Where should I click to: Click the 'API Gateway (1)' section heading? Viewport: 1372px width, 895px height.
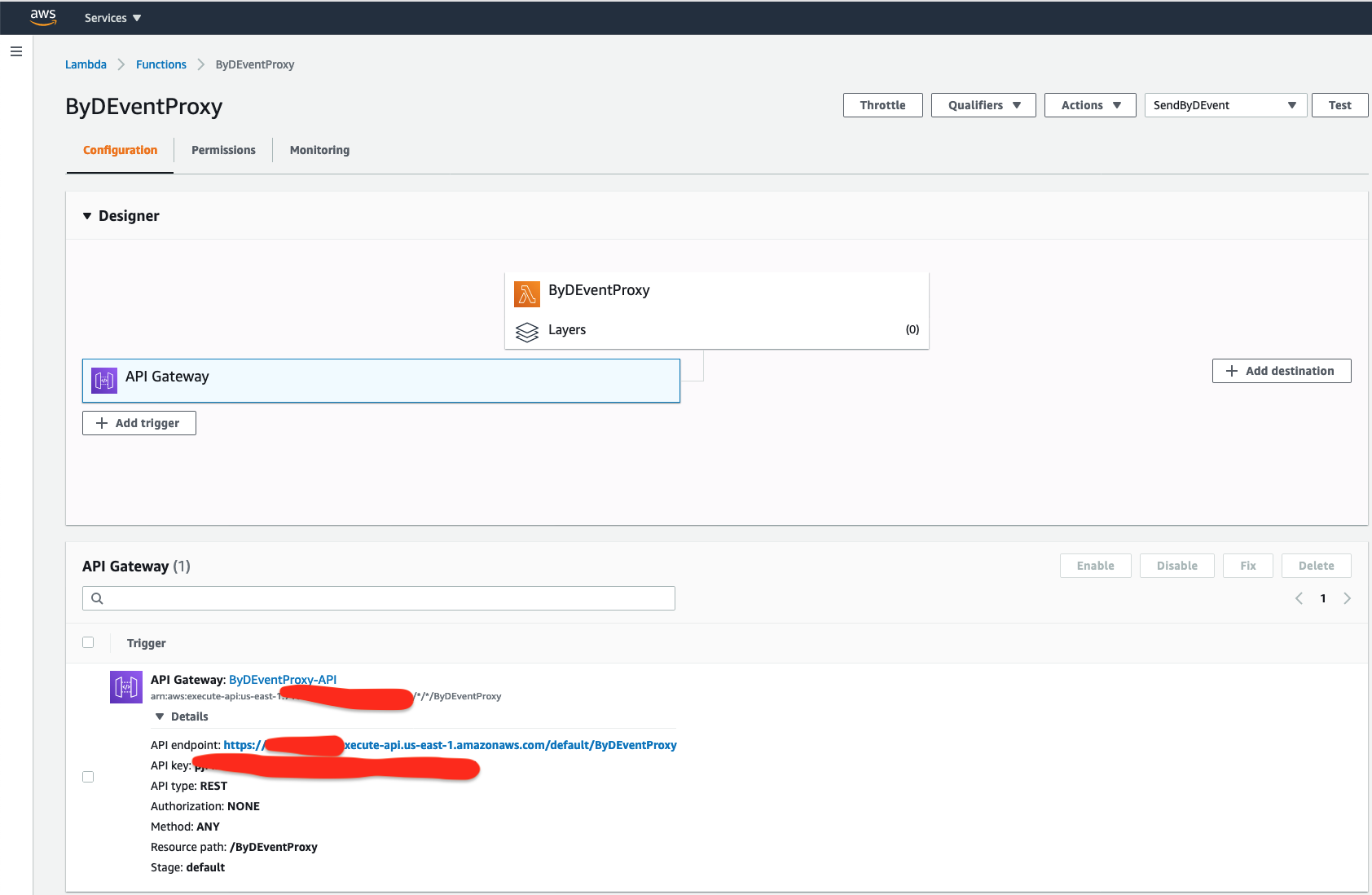pos(136,567)
